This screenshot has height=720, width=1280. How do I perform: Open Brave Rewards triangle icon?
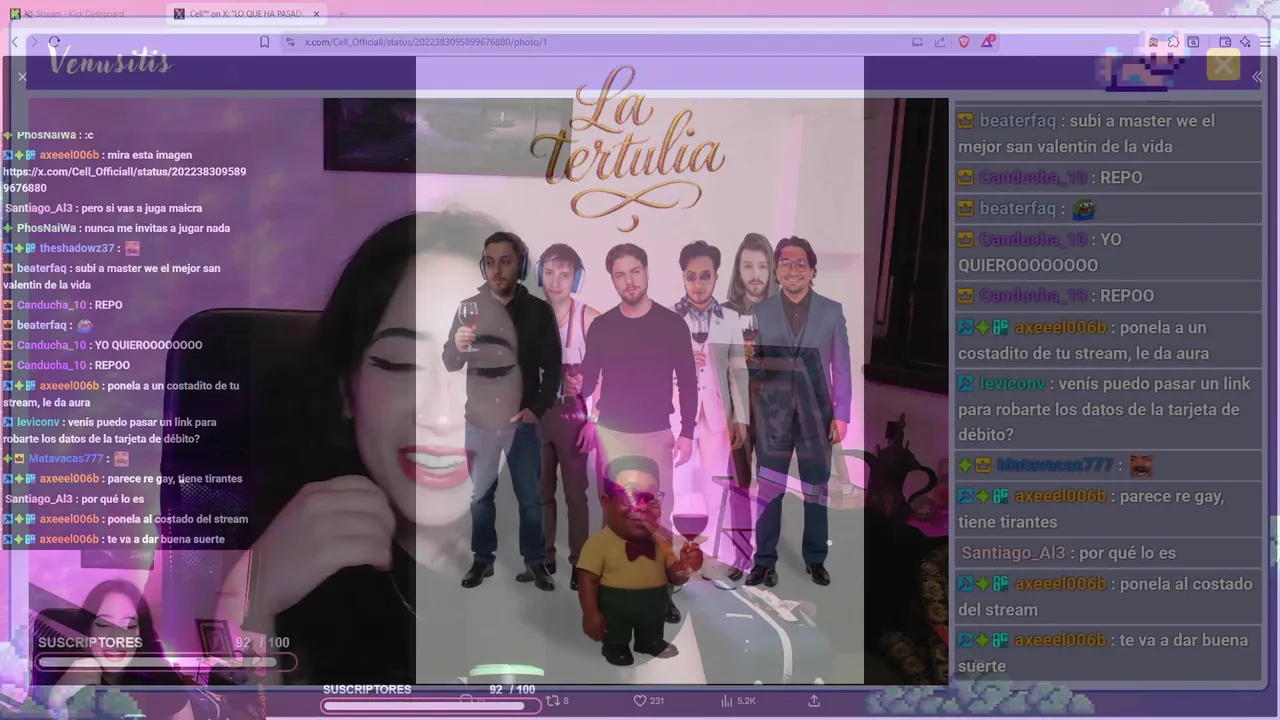pos(987,42)
